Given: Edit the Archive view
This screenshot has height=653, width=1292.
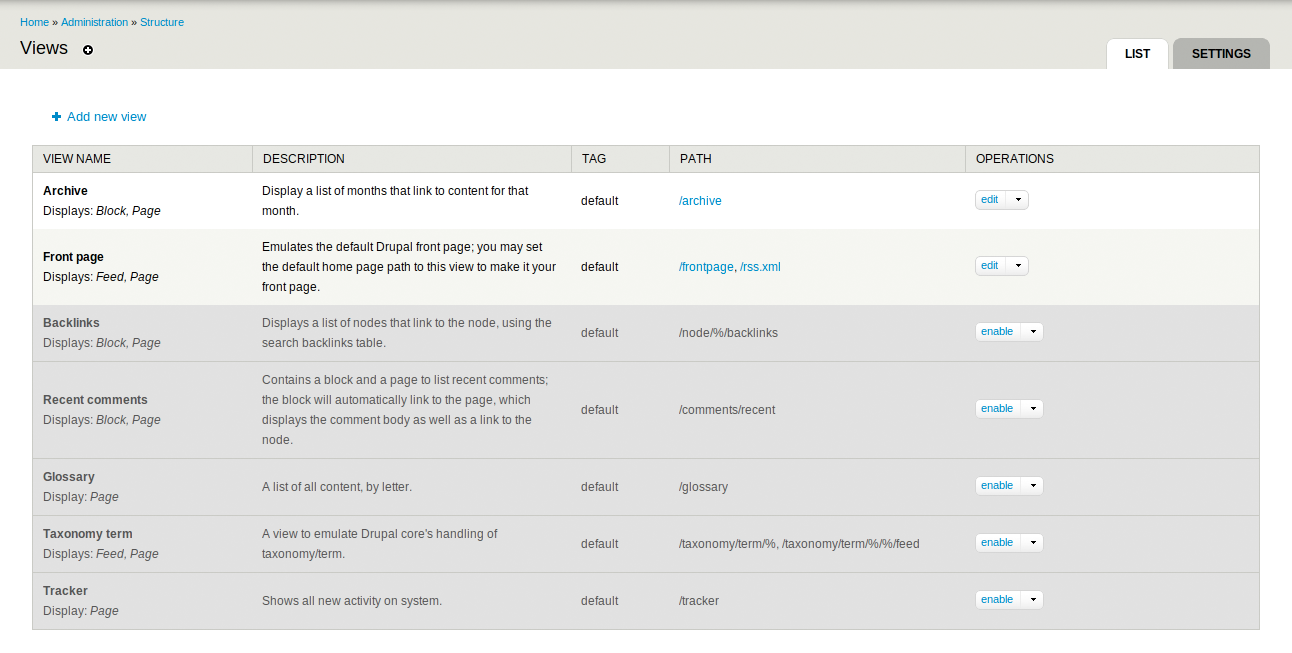Looking at the screenshot, I should coord(990,200).
